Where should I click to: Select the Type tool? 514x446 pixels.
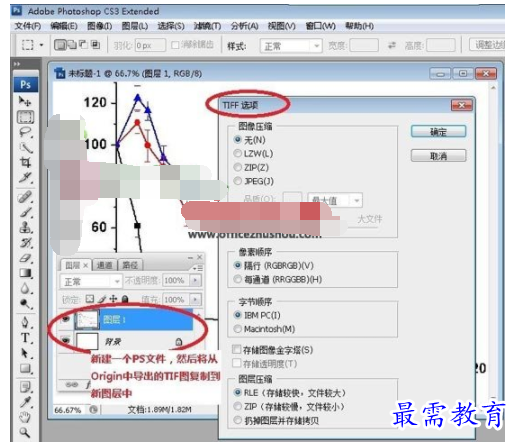pyautogui.click(x=25, y=338)
